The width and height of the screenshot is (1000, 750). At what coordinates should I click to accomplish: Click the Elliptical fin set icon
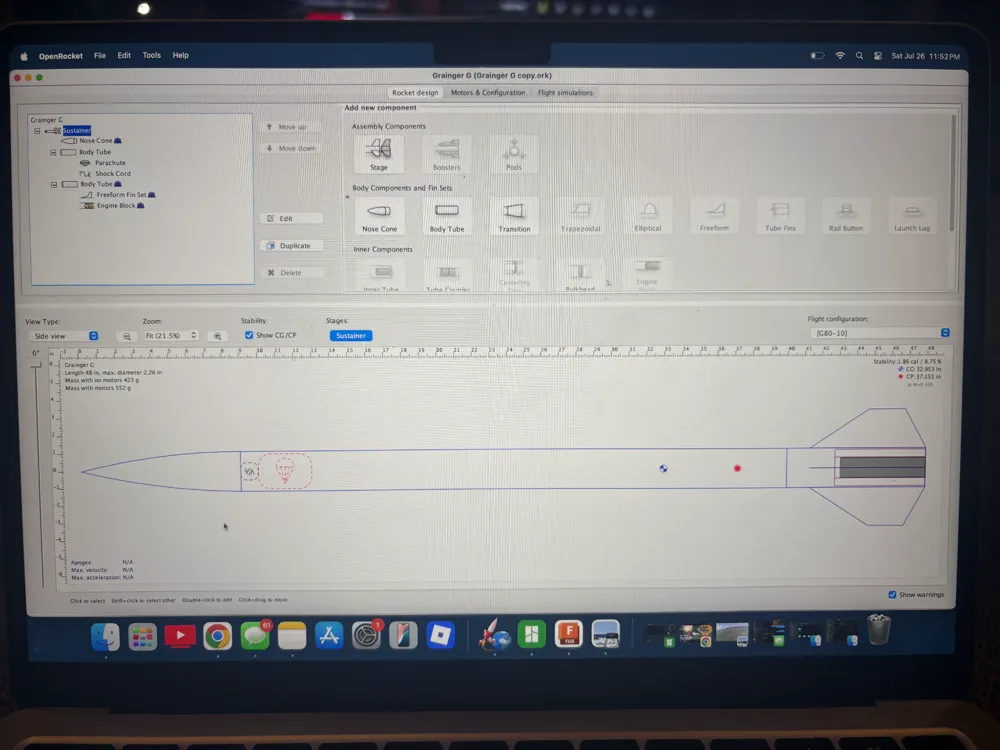[647, 216]
